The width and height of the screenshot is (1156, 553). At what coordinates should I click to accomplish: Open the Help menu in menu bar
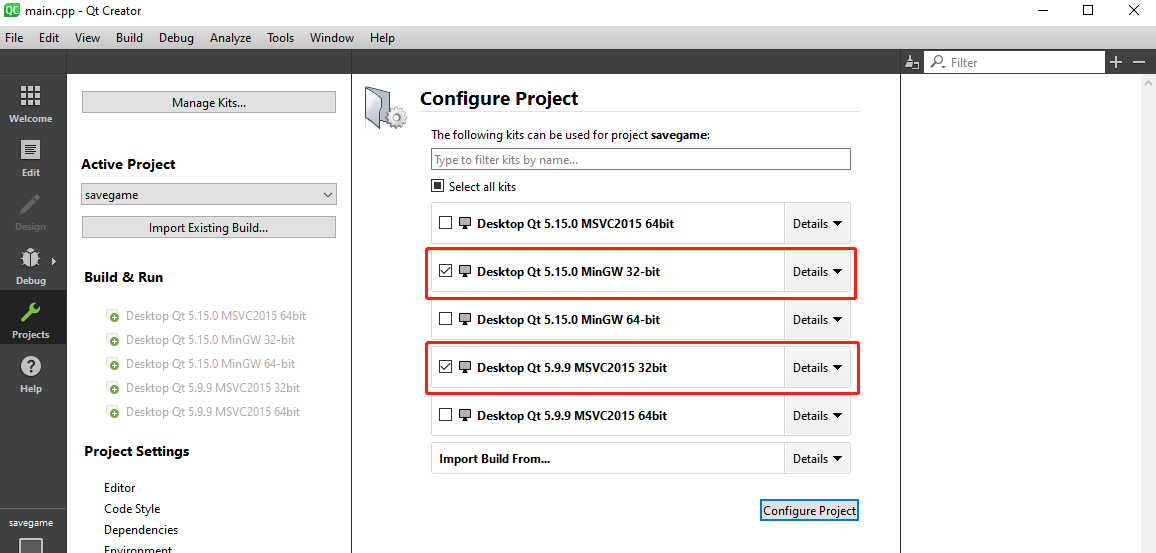(382, 38)
